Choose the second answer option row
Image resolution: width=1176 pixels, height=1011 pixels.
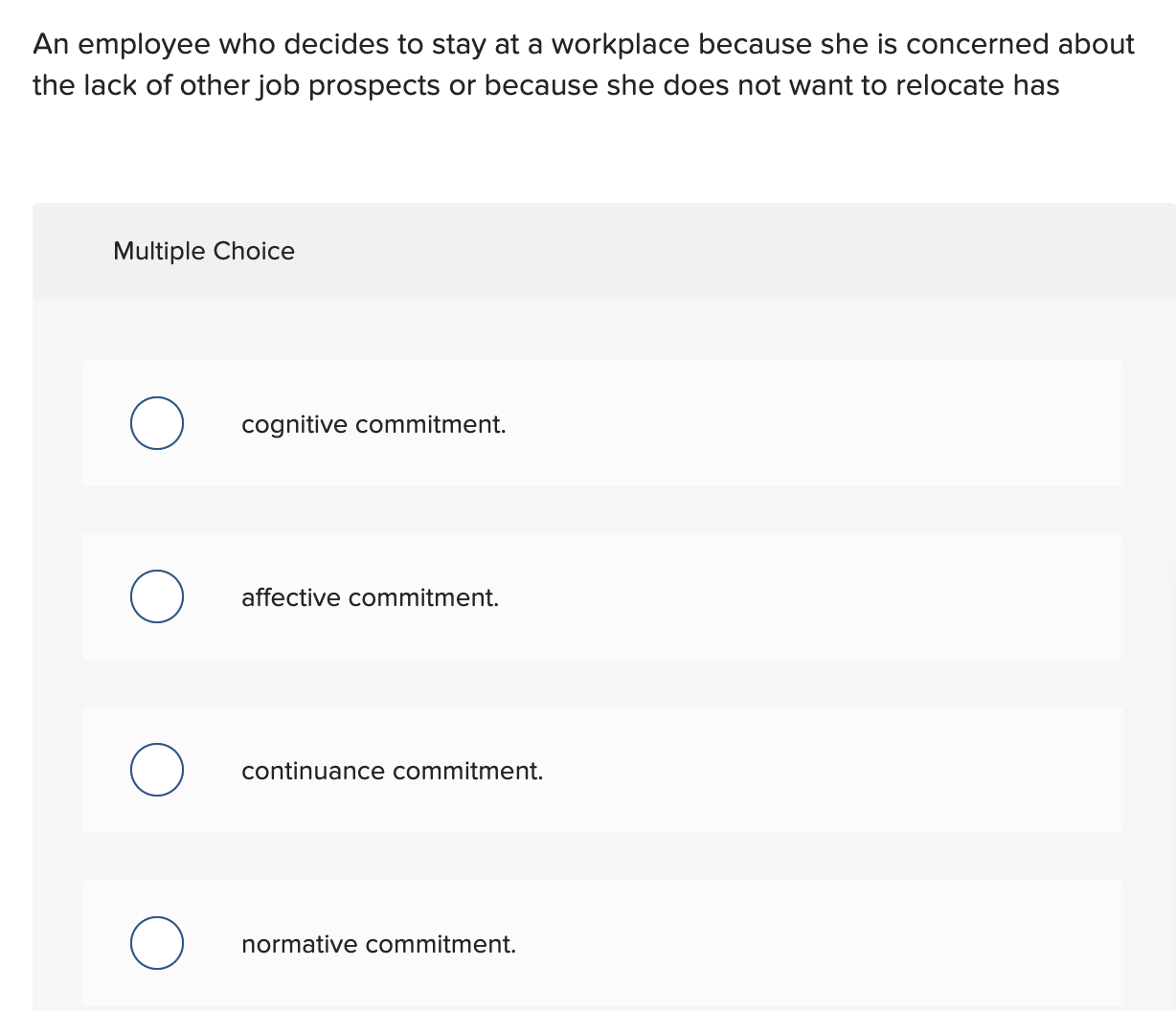point(602,596)
